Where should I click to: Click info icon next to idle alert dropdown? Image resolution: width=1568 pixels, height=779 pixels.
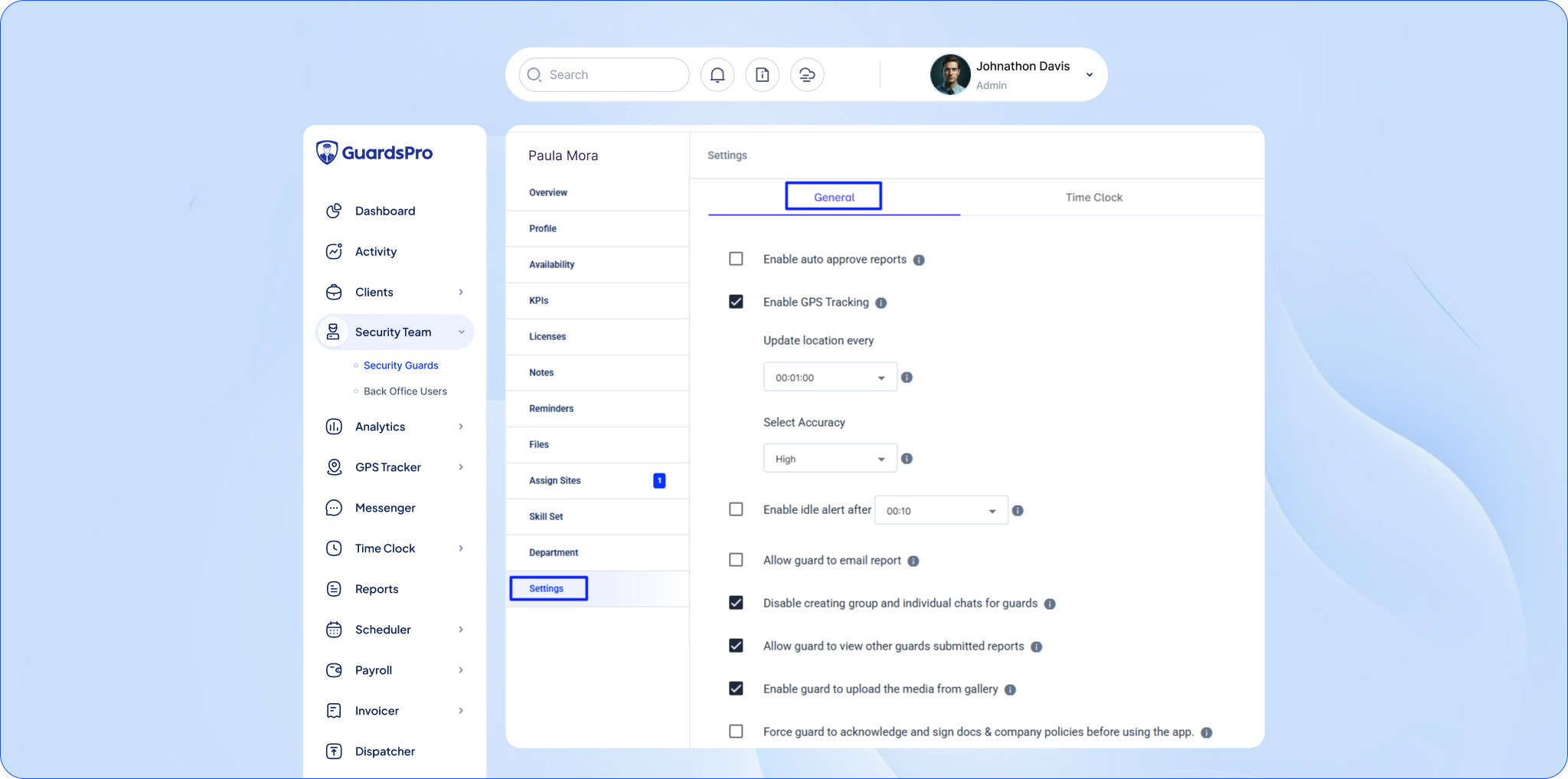(1018, 511)
